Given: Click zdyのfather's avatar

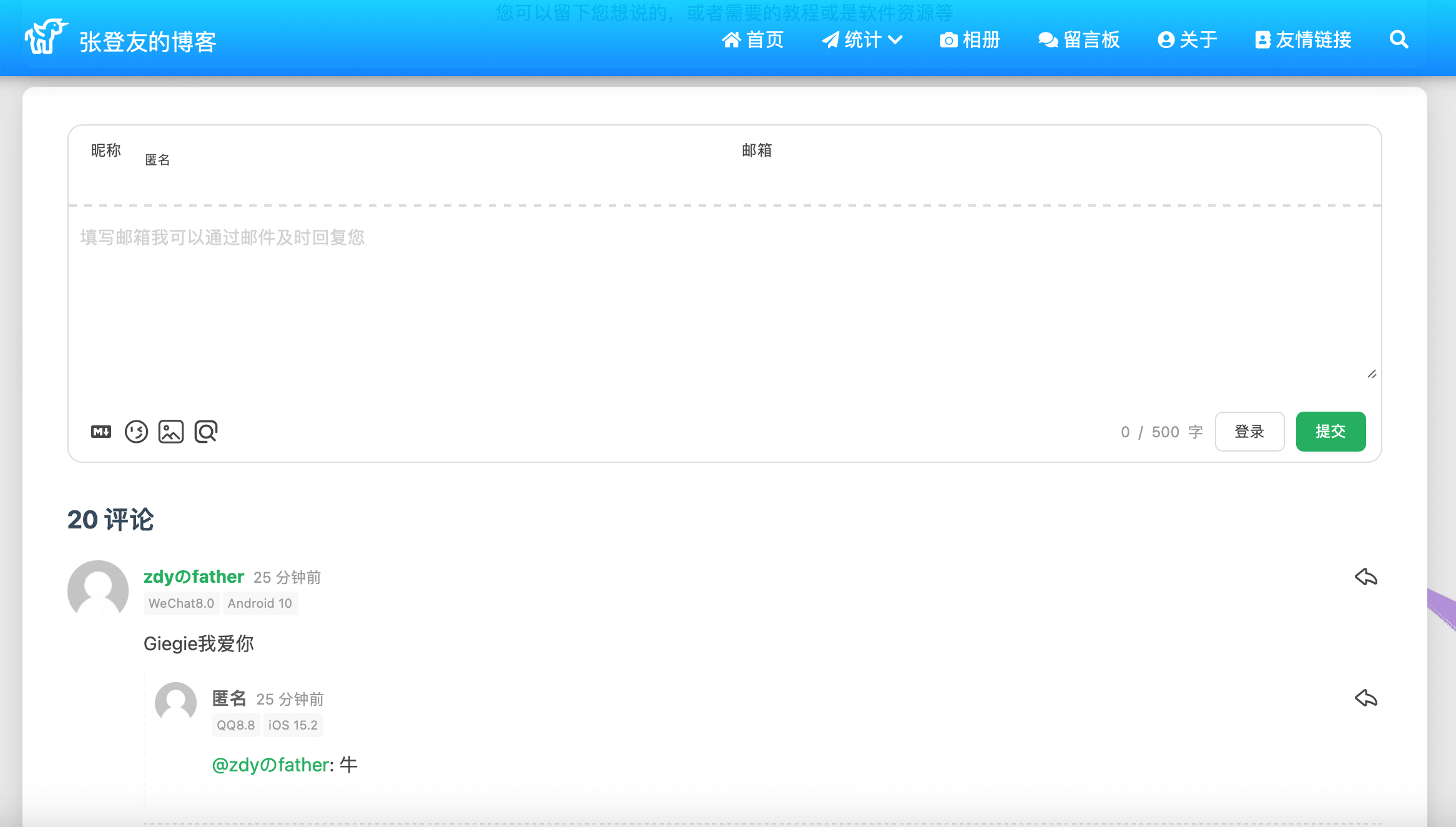Looking at the screenshot, I should pyautogui.click(x=98, y=590).
